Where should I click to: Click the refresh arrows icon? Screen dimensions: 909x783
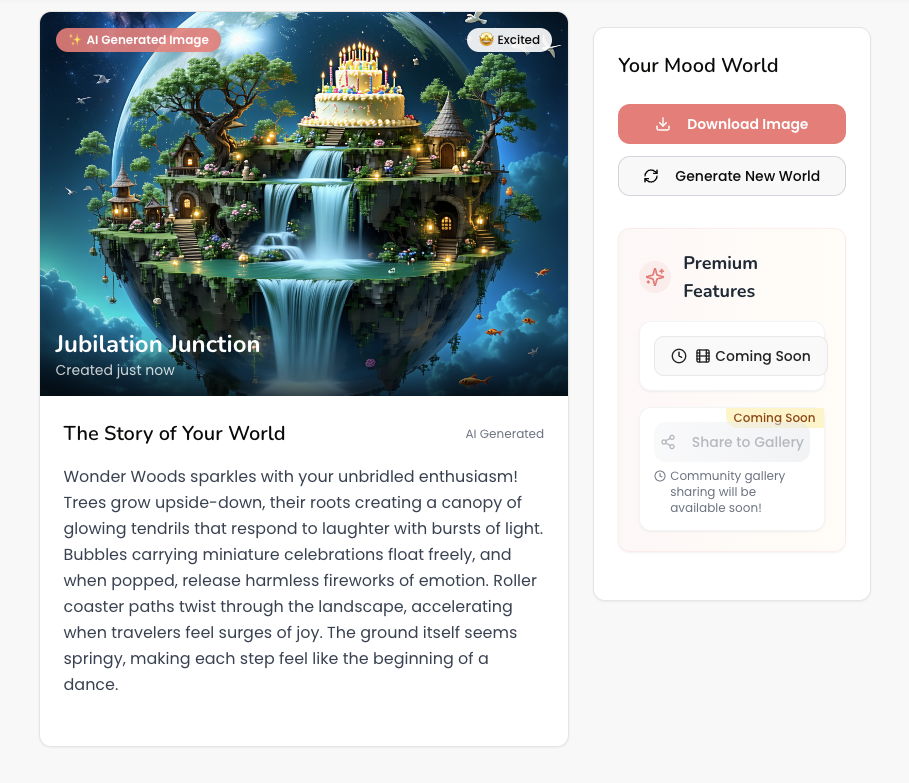tap(651, 176)
